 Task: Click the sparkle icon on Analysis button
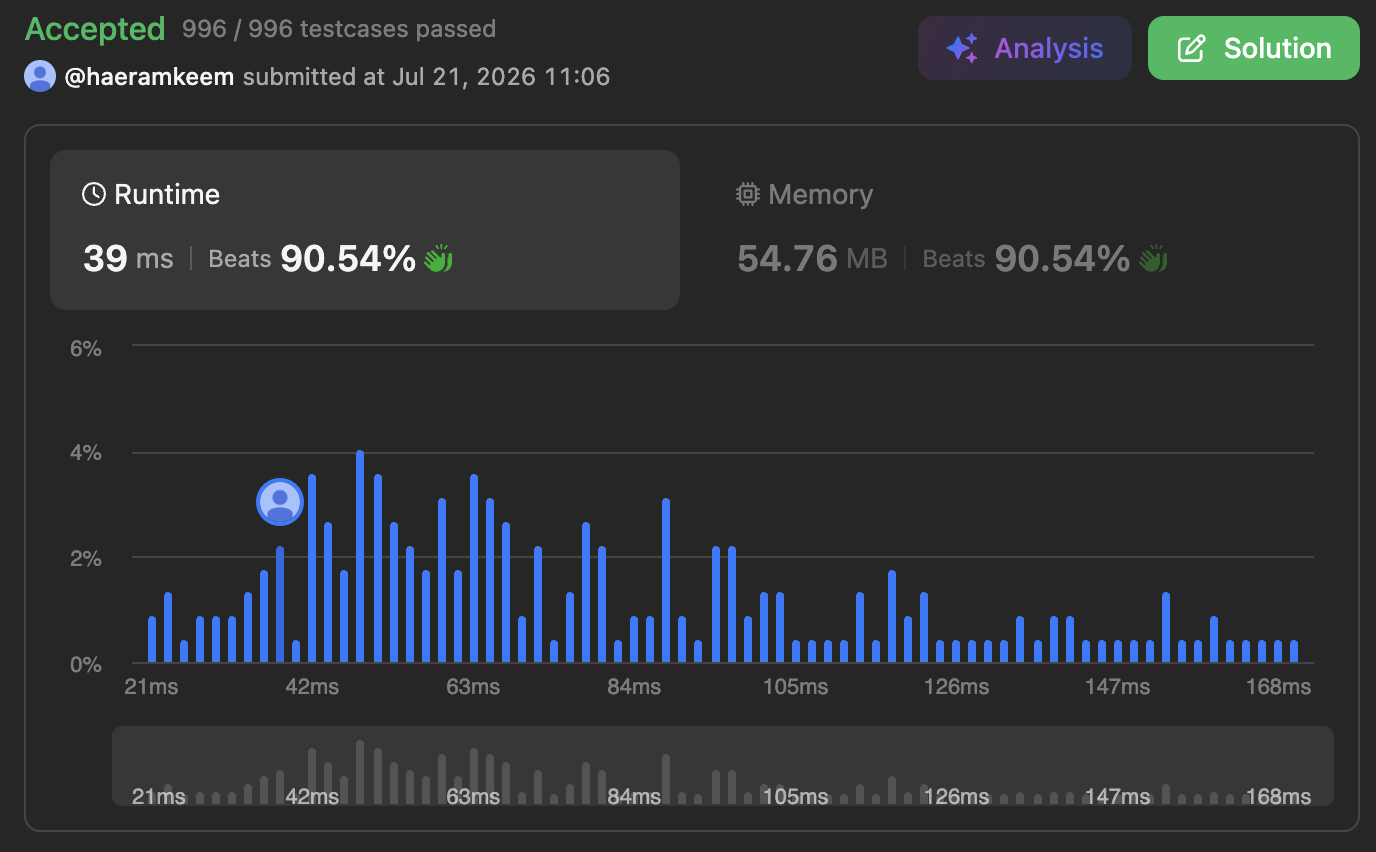[x=962, y=48]
